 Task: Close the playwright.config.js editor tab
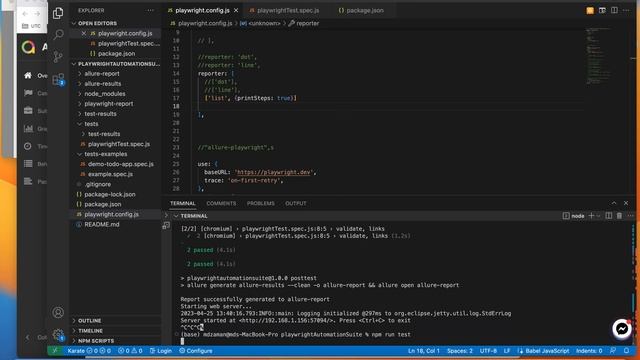pyautogui.click(x=236, y=10)
